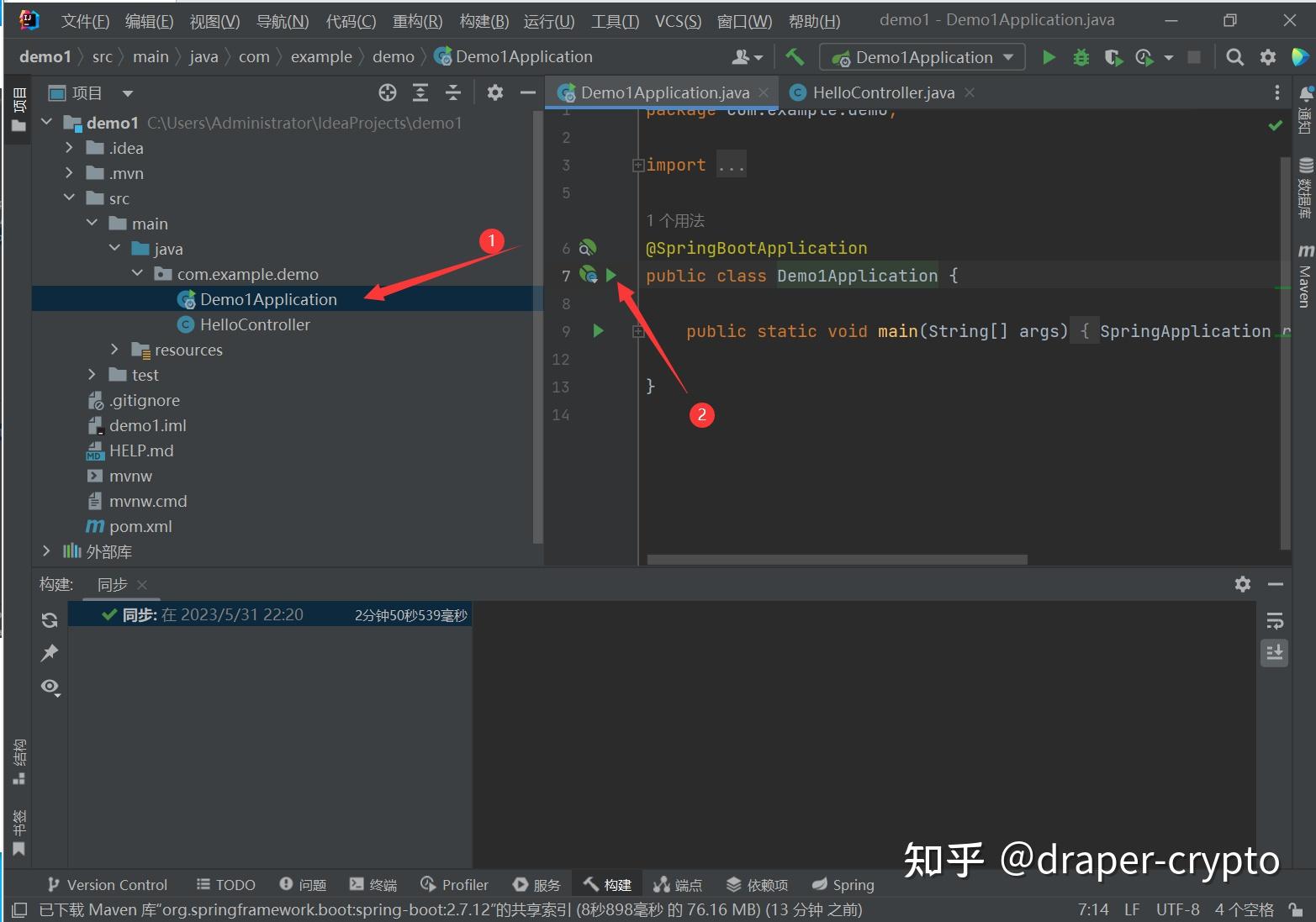Expand all nodes in the project tree
Viewport: 1316px width, 922px height.
pyautogui.click(x=420, y=92)
